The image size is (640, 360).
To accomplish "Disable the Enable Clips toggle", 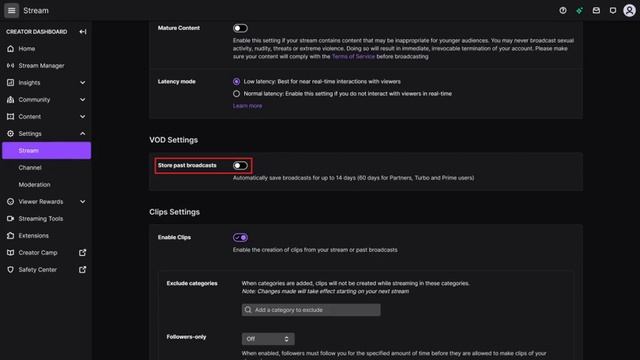I will [240, 237].
